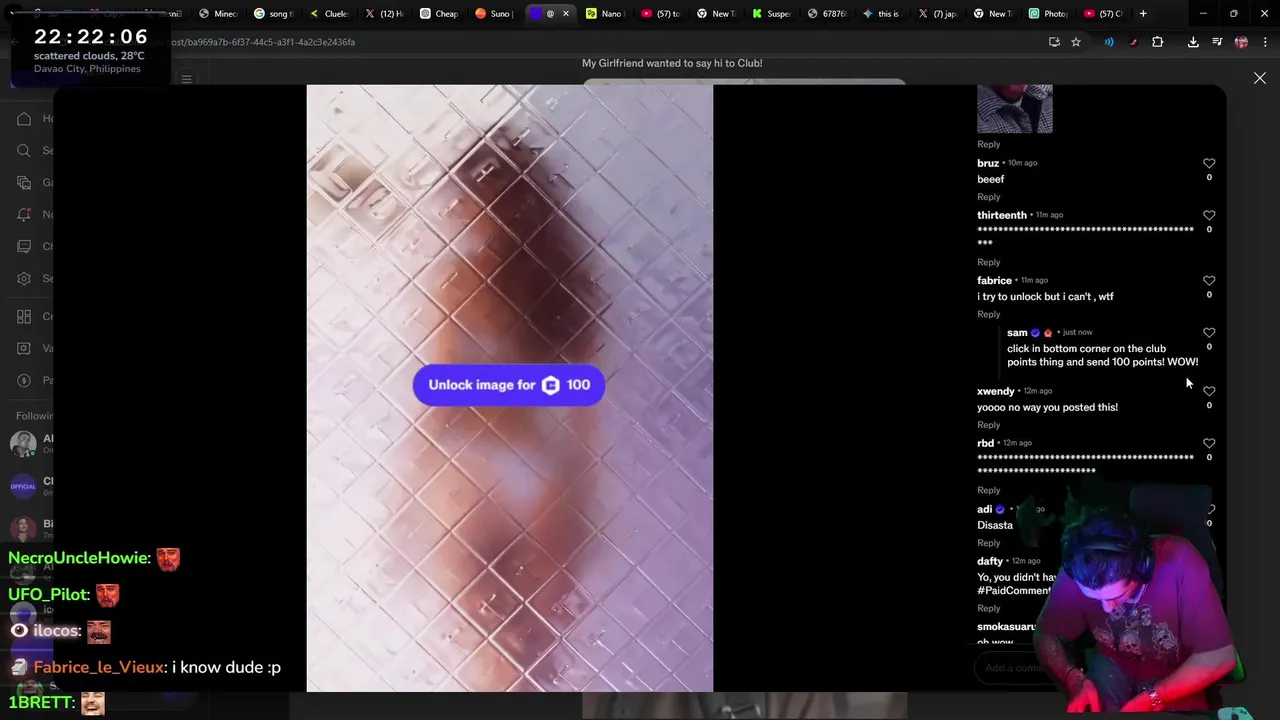Switch to the 'this is' browser tab

pyautogui.click(x=881, y=14)
